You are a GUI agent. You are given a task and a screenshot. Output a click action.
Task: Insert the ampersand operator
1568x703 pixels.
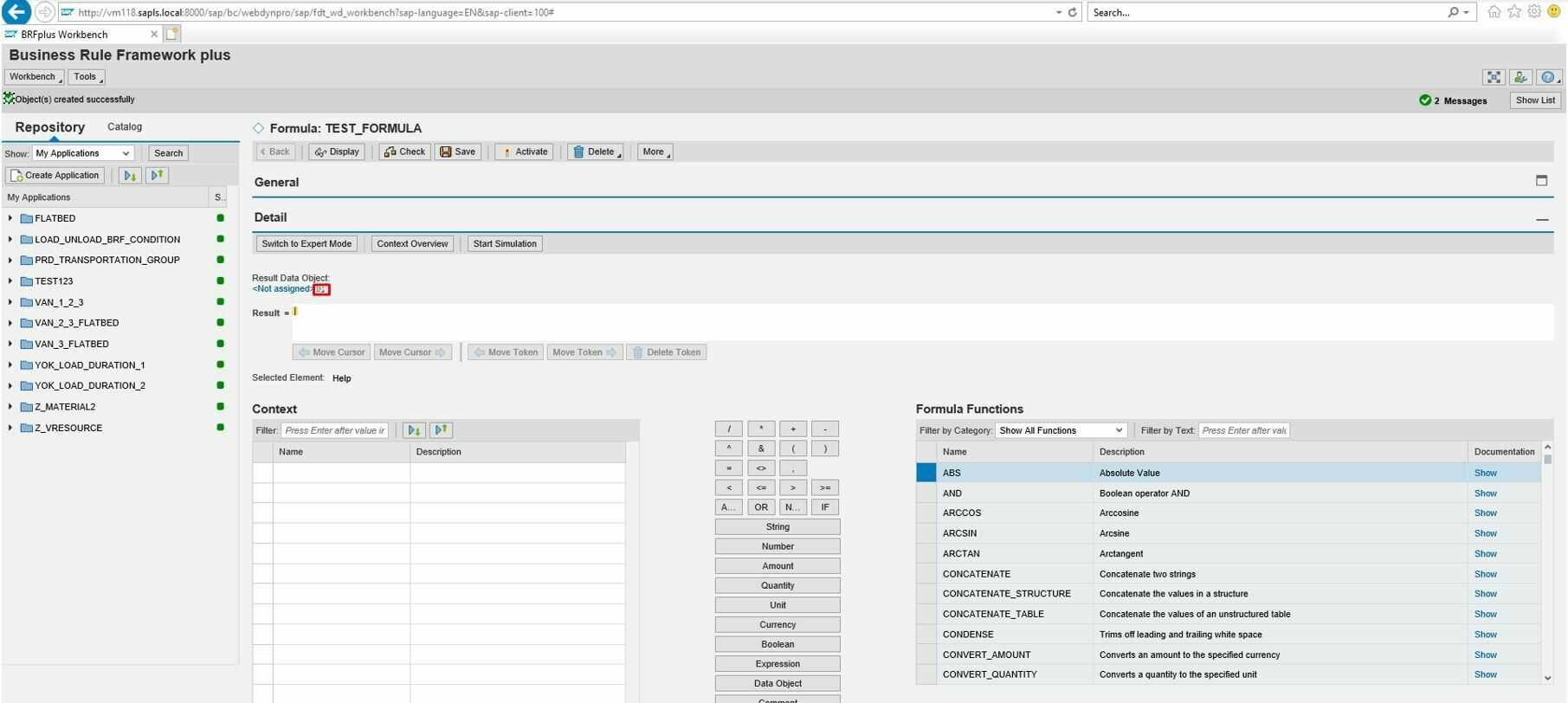point(761,448)
